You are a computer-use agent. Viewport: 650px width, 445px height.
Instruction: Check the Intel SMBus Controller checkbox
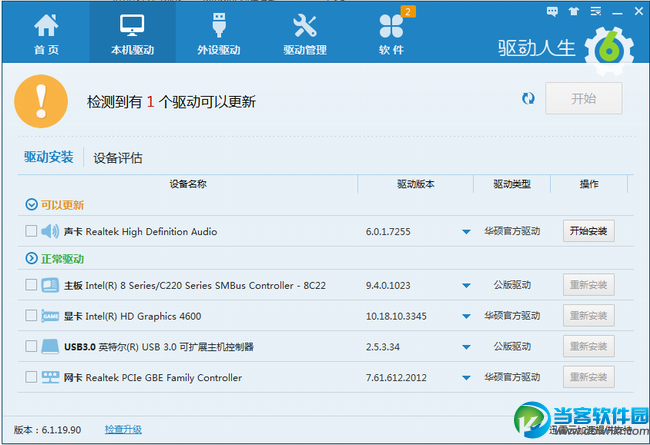(31, 285)
